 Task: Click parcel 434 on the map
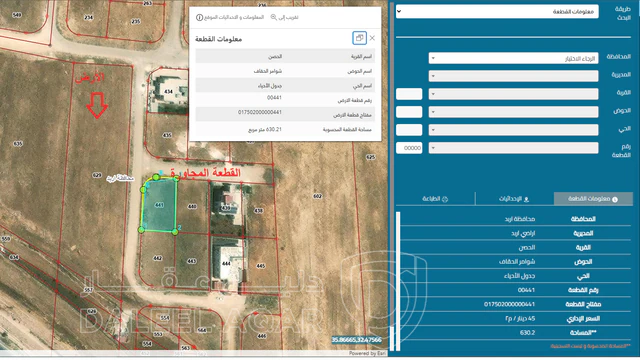[169, 91]
